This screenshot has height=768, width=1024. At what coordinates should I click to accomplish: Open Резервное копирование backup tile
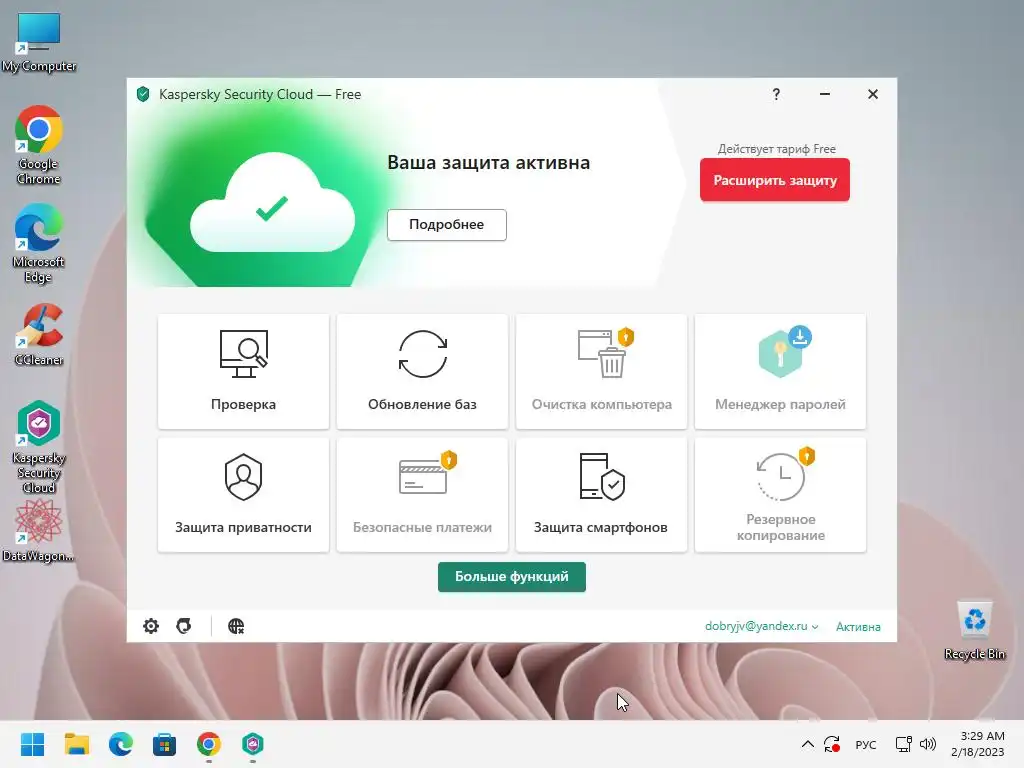click(x=780, y=495)
